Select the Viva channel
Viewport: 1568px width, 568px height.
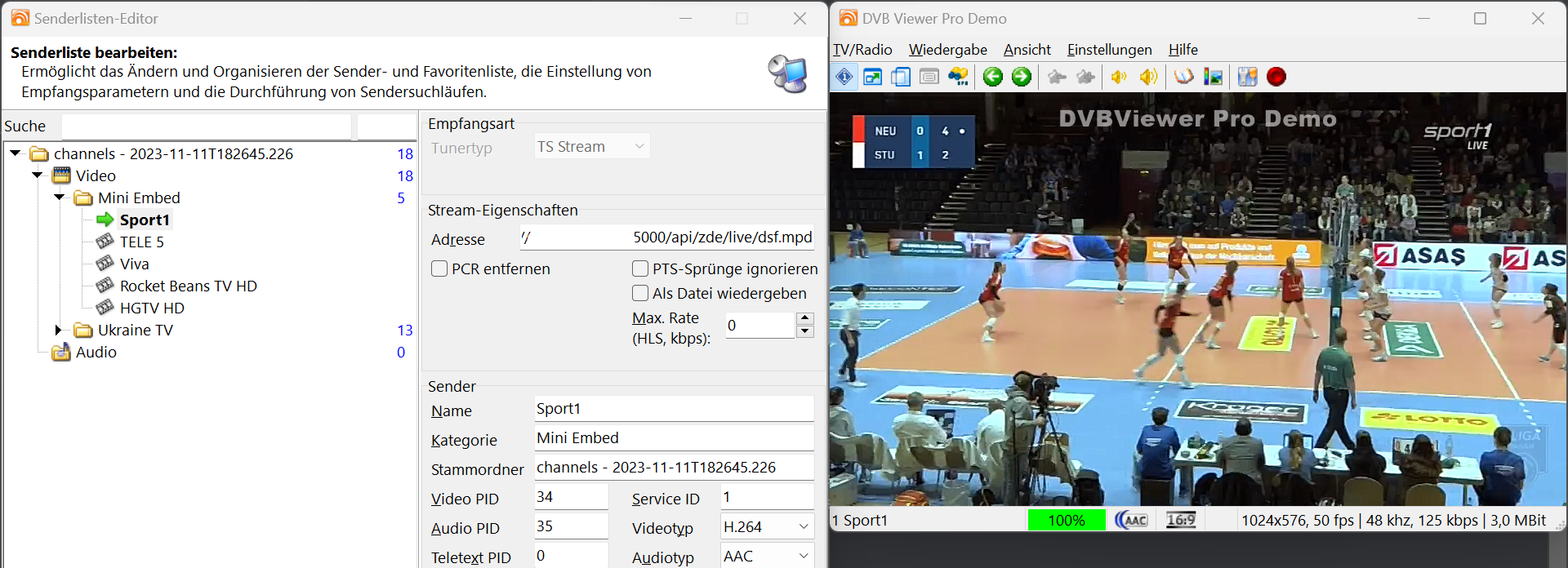tap(135, 264)
